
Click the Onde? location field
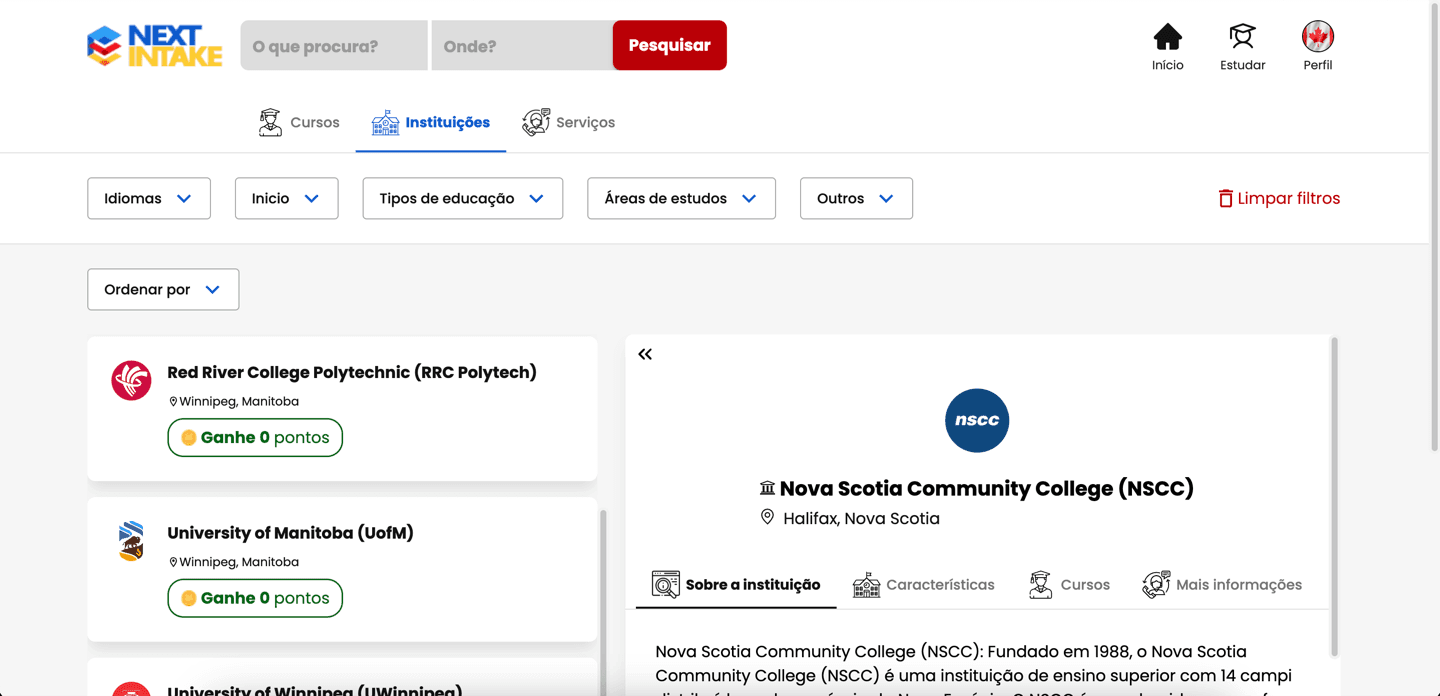click(522, 45)
